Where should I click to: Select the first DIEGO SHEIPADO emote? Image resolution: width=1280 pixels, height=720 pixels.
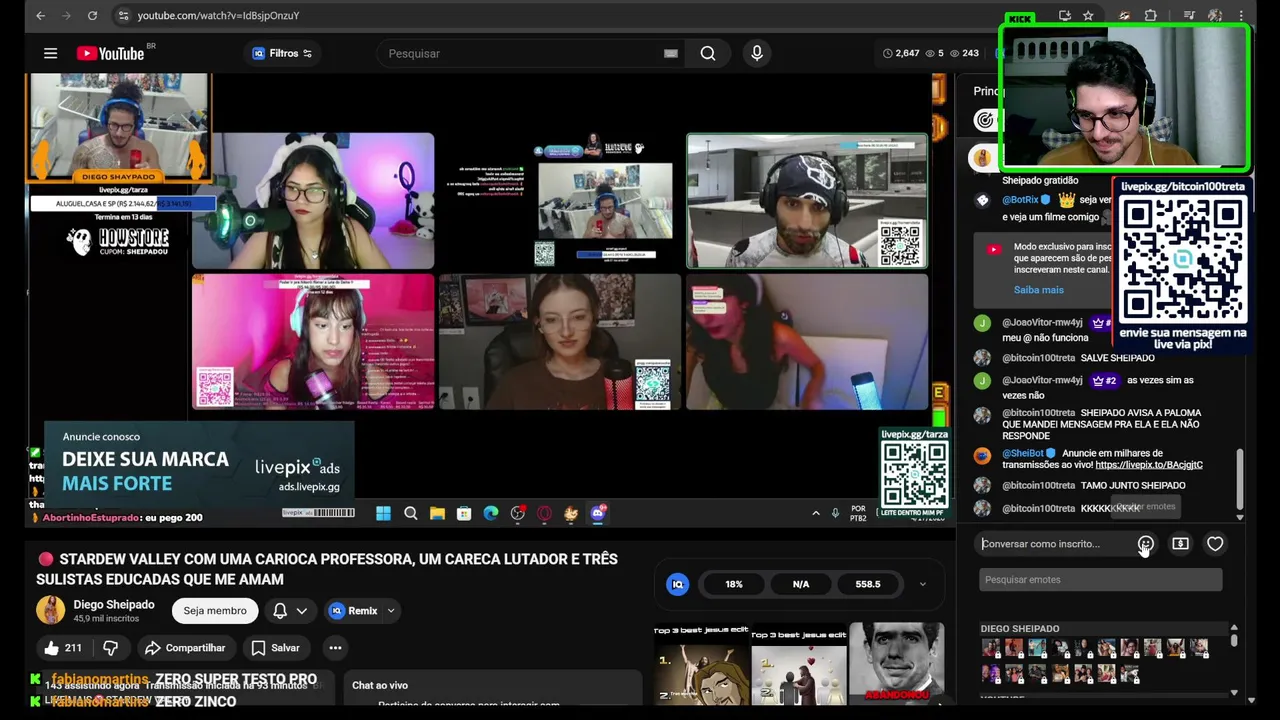coord(990,648)
